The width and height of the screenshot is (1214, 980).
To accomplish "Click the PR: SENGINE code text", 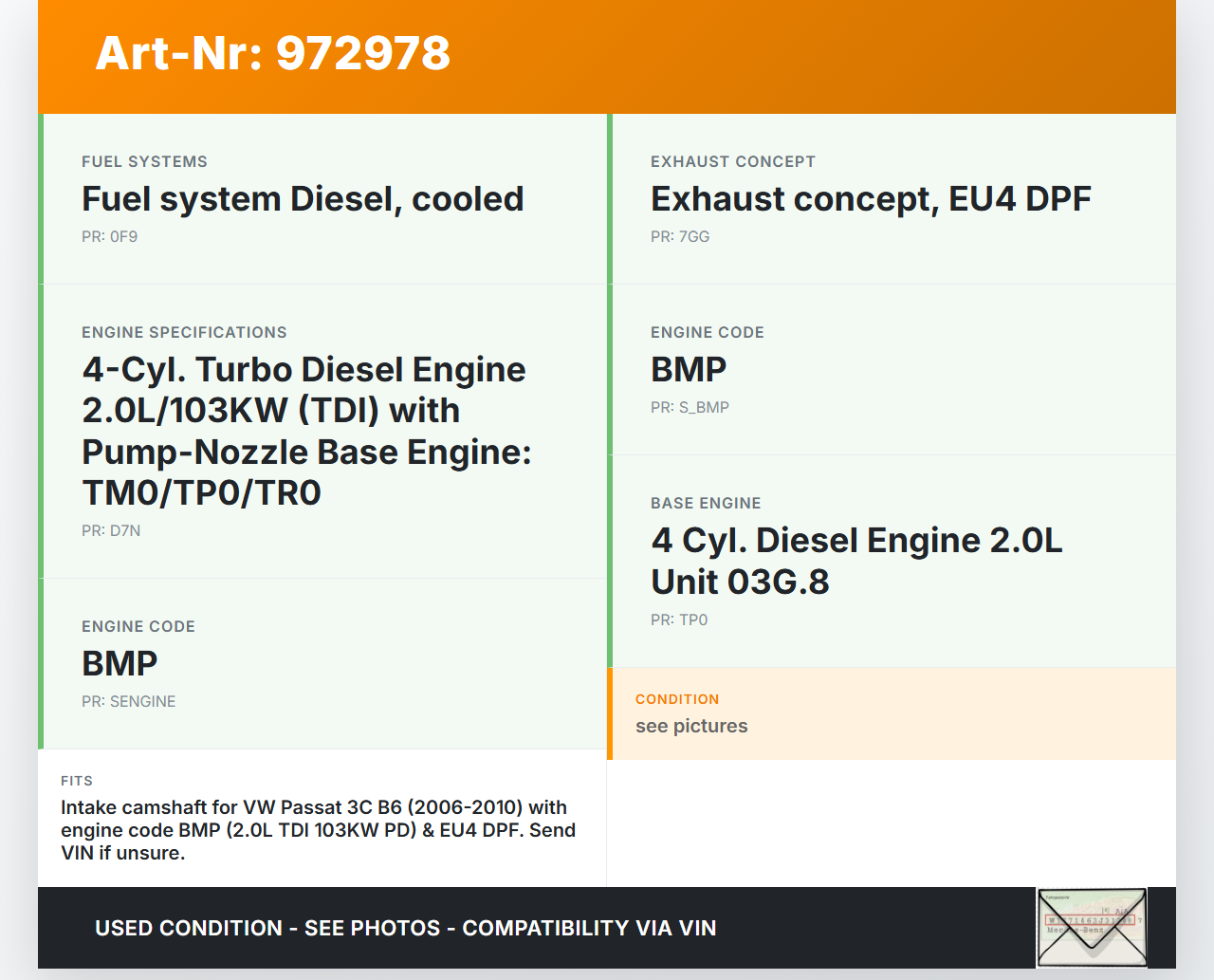I will [129, 702].
